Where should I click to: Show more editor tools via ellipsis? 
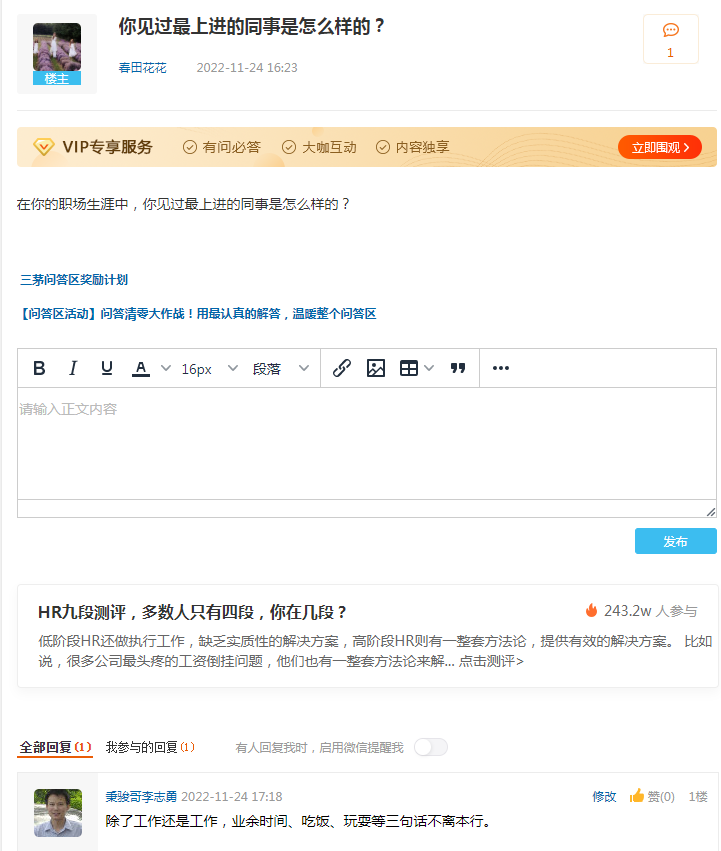pos(501,369)
